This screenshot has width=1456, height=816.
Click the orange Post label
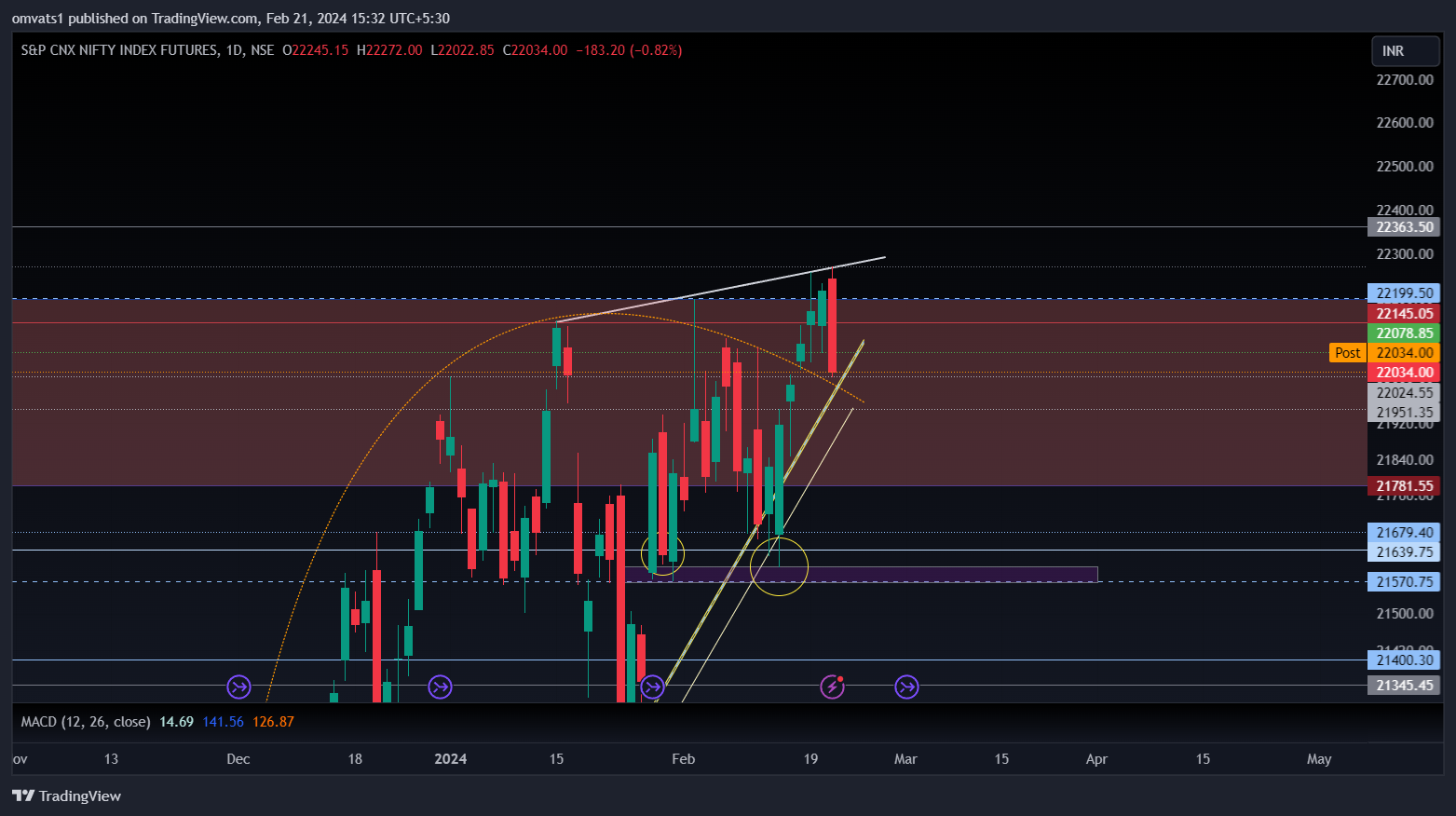coord(1347,353)
